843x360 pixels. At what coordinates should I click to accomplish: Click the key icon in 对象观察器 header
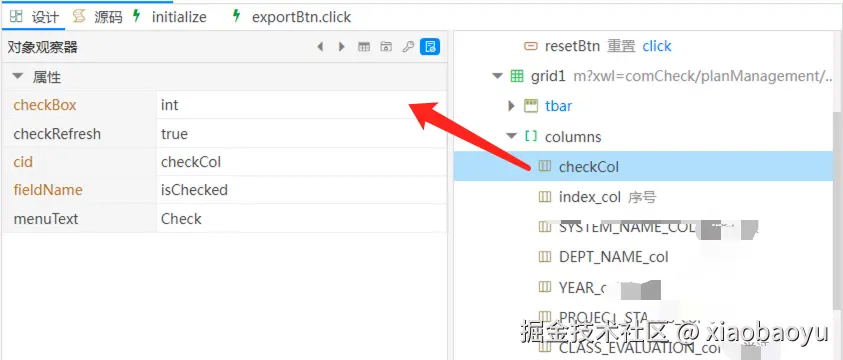pyautogui.click(x=408, y=47)
